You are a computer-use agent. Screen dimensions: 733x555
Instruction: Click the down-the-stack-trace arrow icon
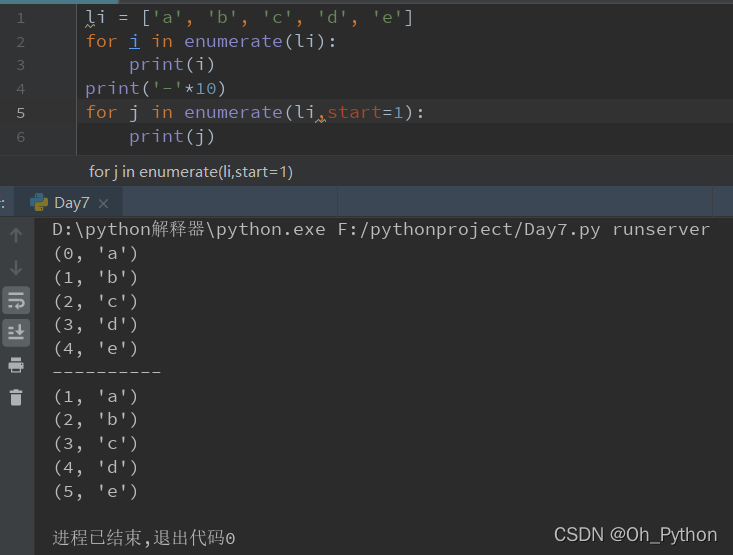pos(16,267)
